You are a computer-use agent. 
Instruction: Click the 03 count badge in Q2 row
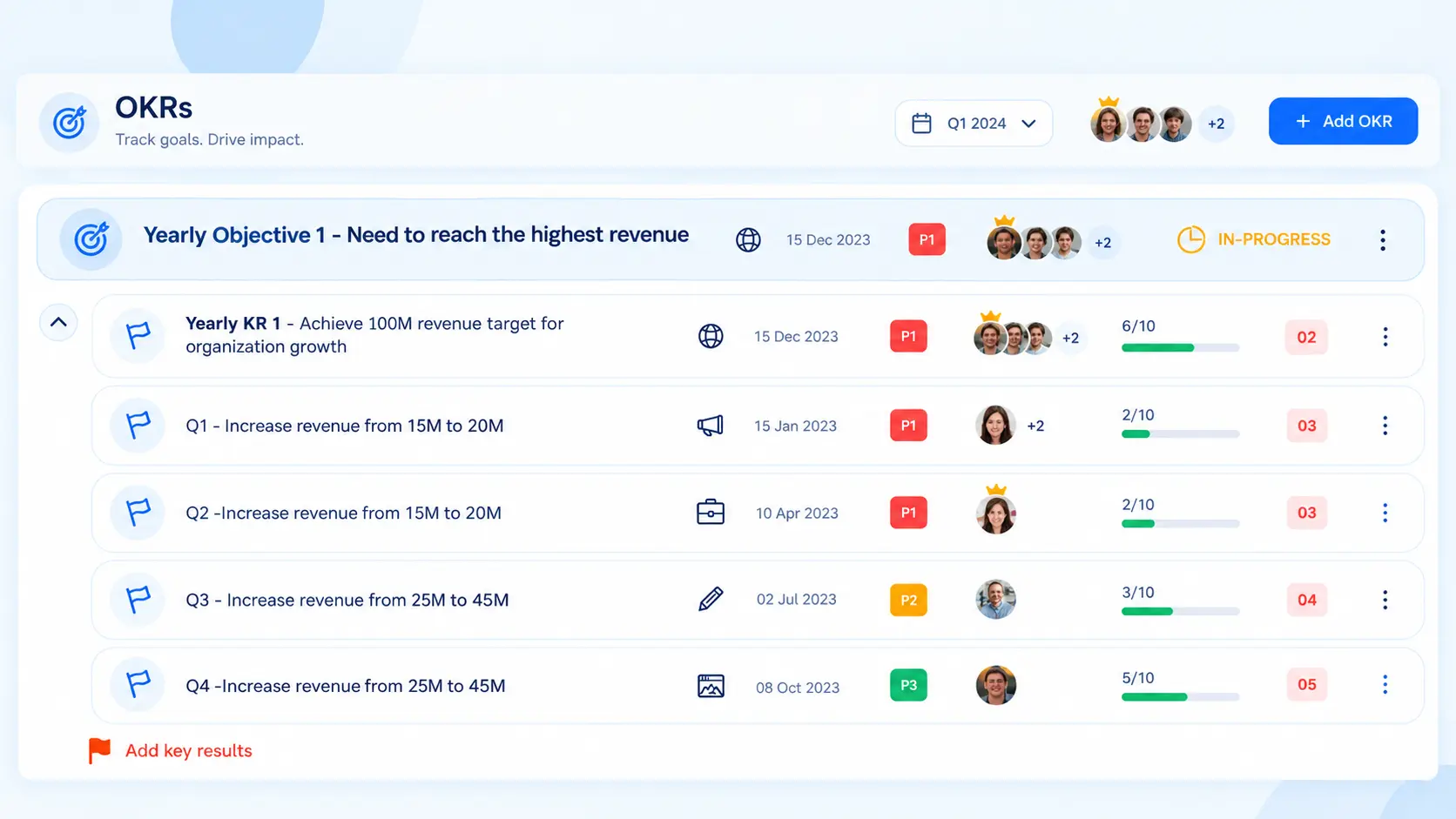tap(1306, 513)
